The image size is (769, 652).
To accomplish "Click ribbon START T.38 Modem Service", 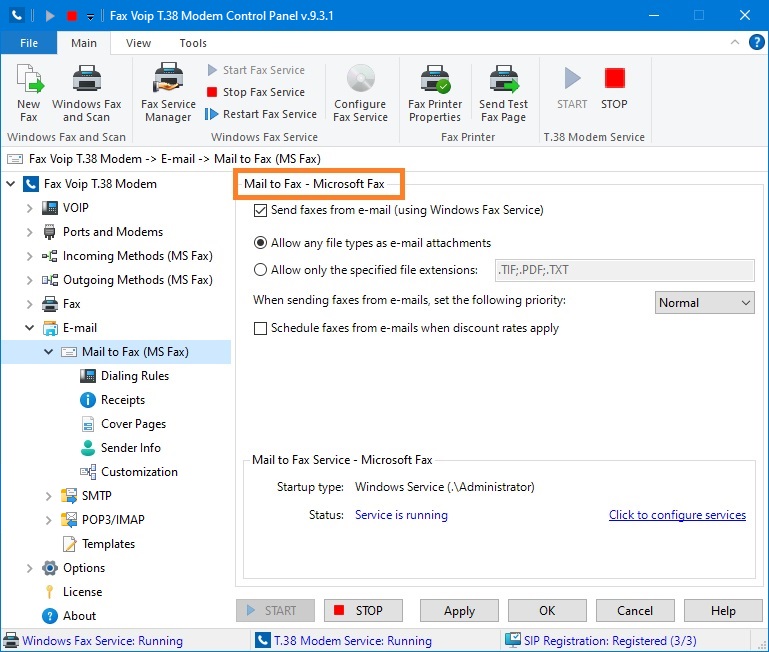I will click(x=572, y=88).
